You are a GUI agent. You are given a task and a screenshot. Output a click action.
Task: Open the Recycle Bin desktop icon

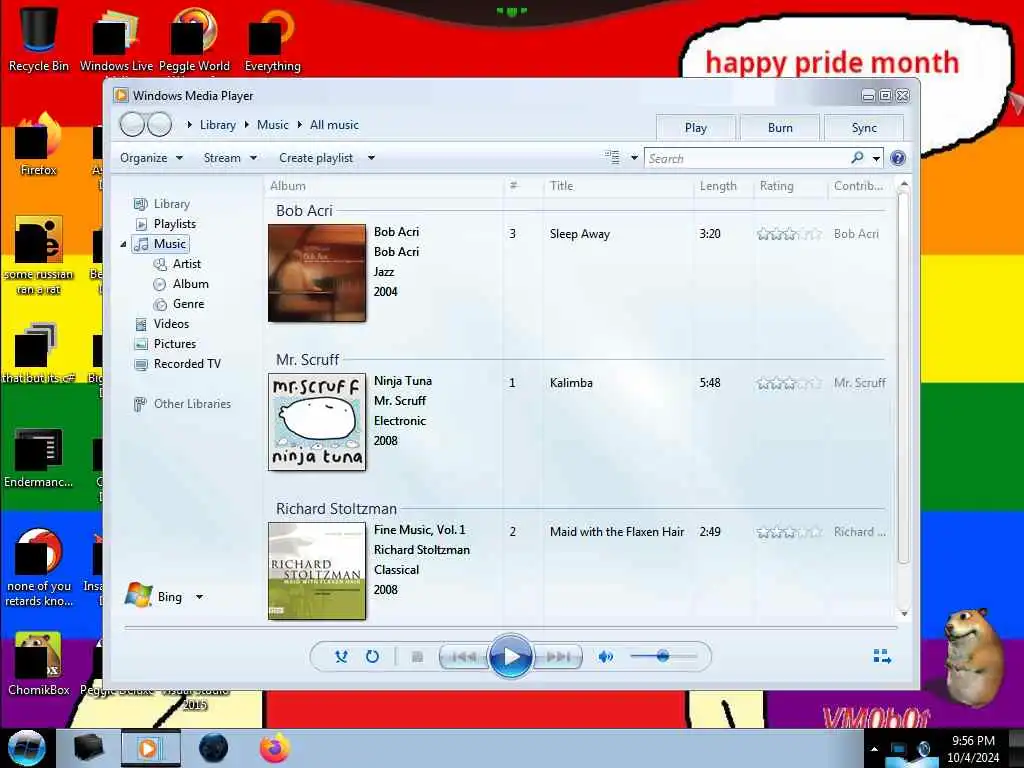coord(39,38)
